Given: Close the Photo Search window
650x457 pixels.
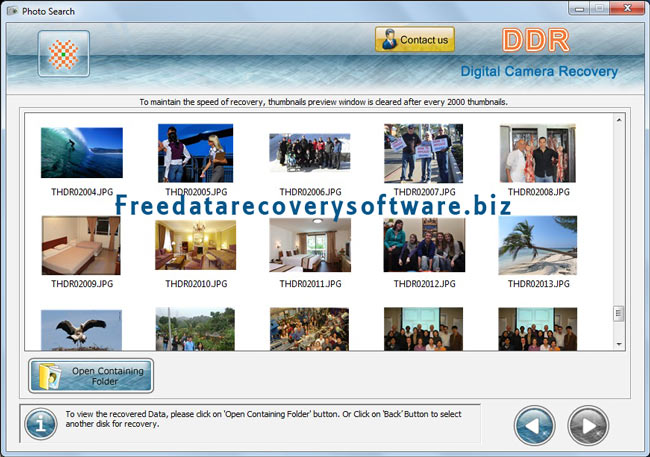Looking at the screenshot, I should 628,8.
